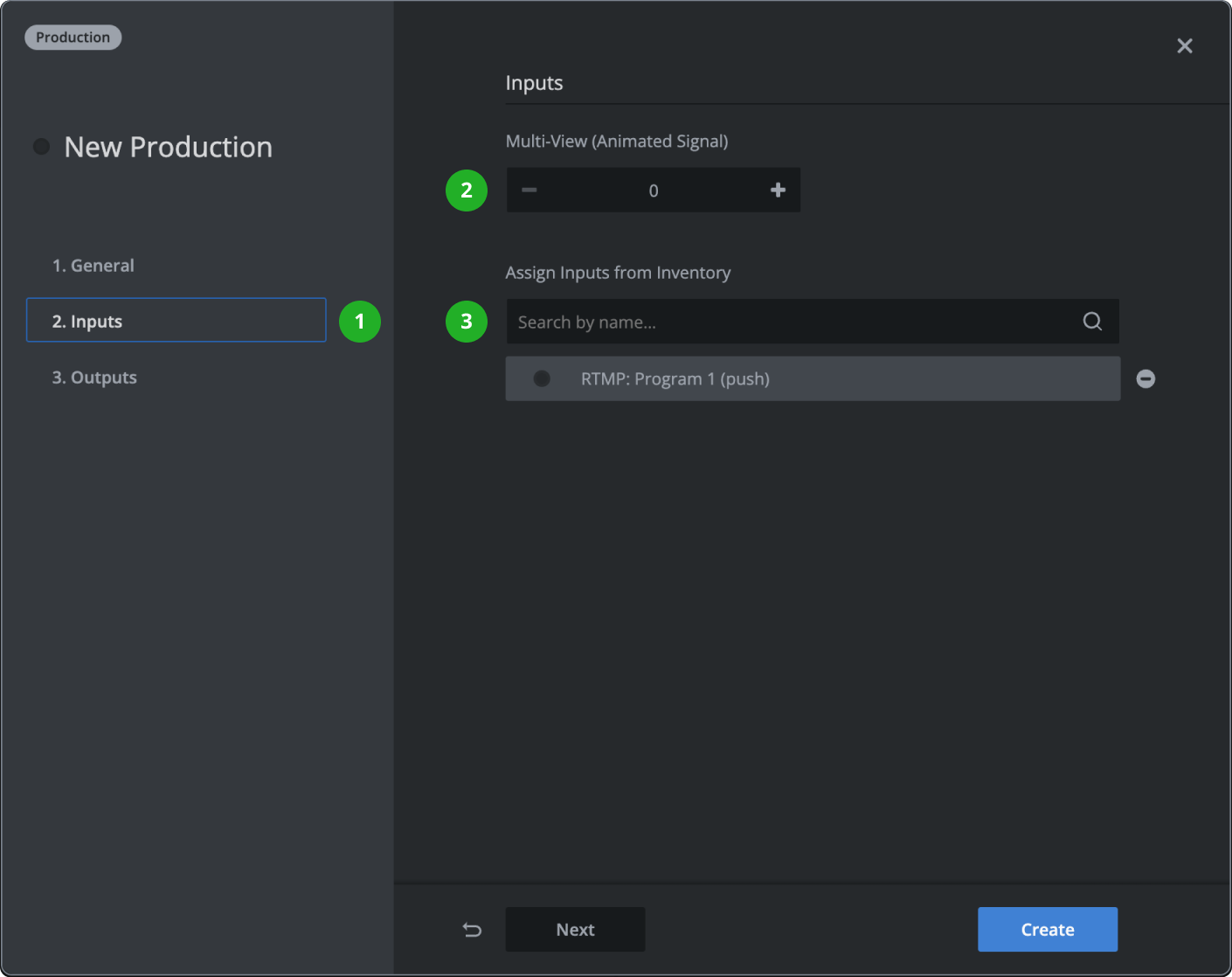Click the status dot next to New Production
The height and width of the screenshot is (977, 1232).
41,146
